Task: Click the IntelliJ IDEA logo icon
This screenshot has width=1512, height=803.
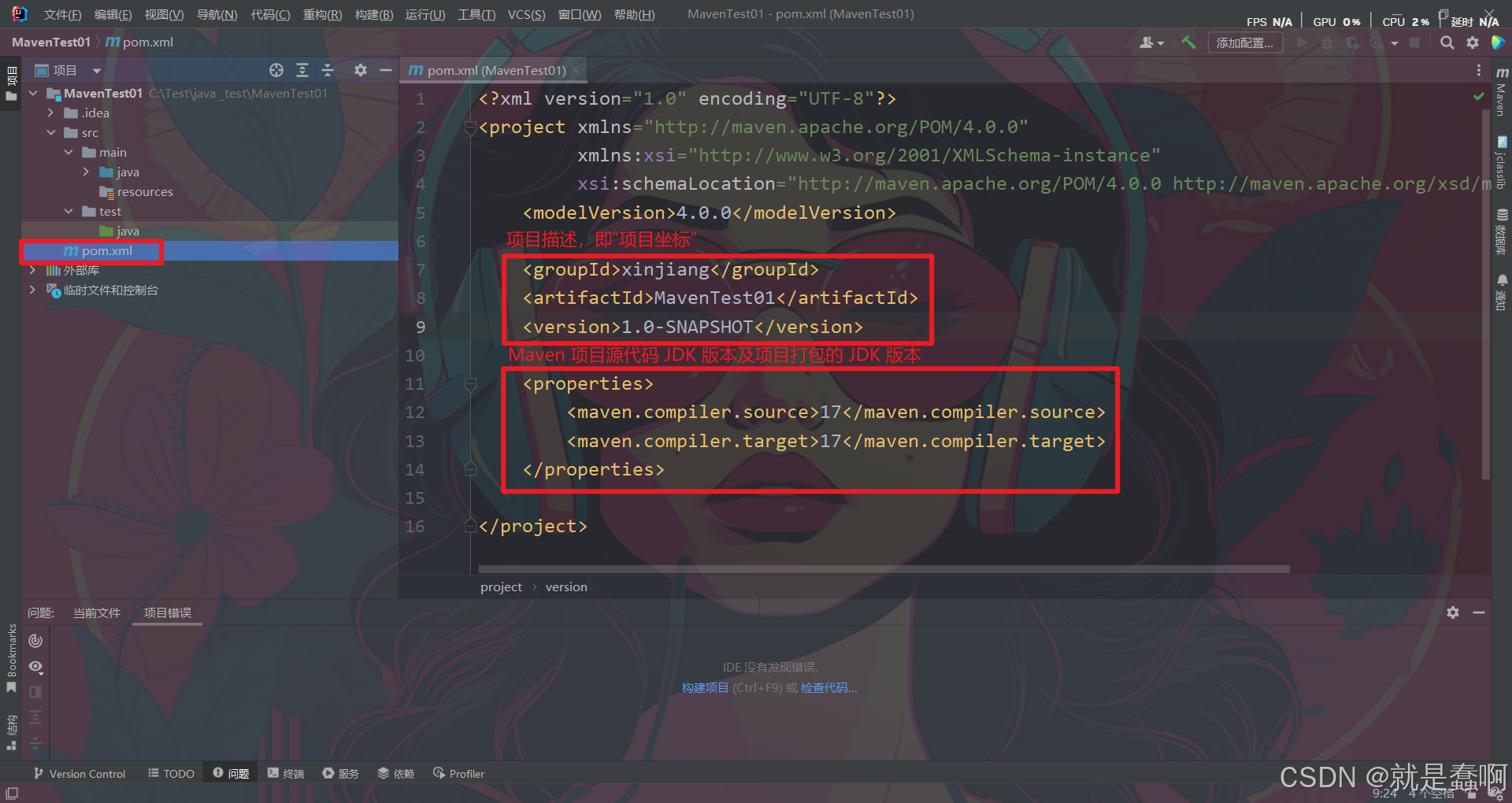Action: [19, 13]
